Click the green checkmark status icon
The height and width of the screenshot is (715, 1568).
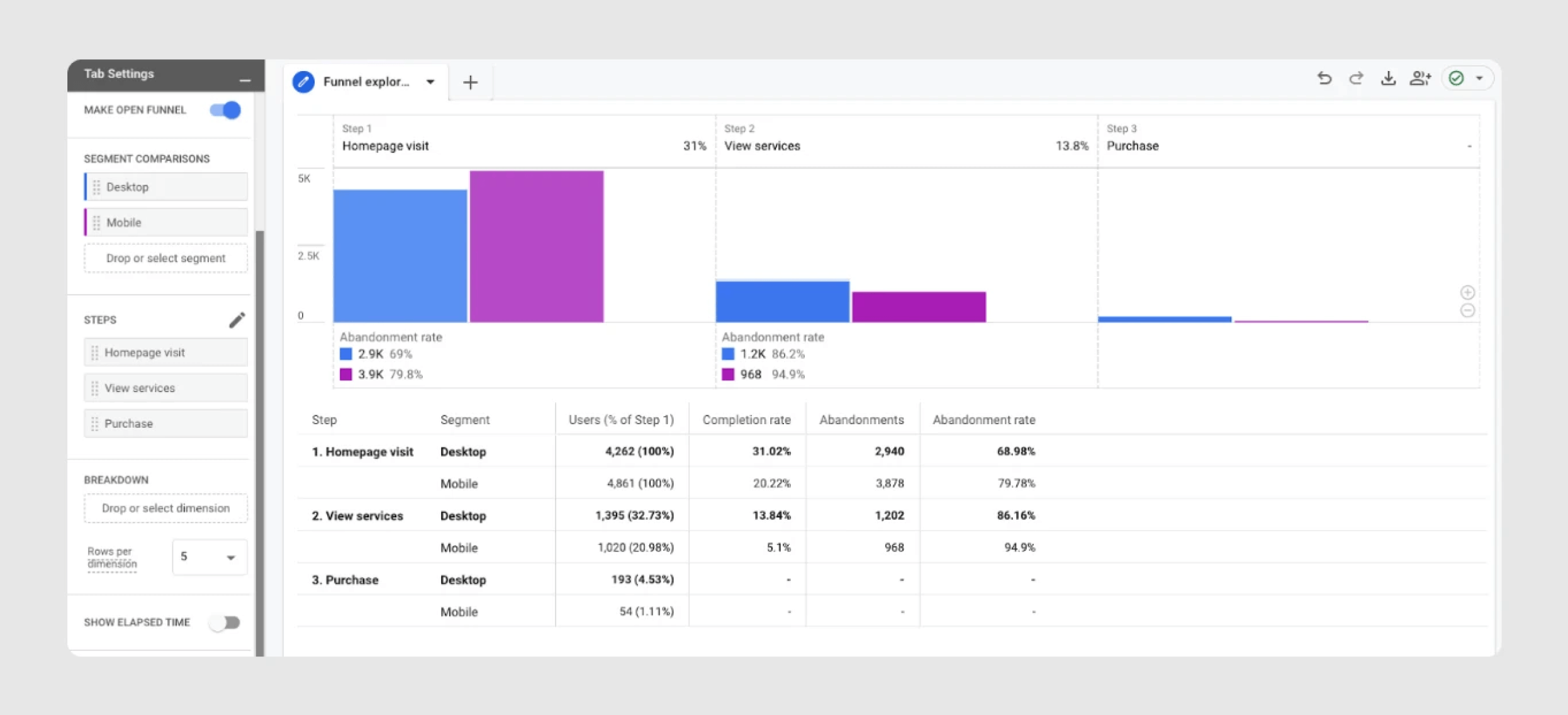click(x=1456, y=78)
